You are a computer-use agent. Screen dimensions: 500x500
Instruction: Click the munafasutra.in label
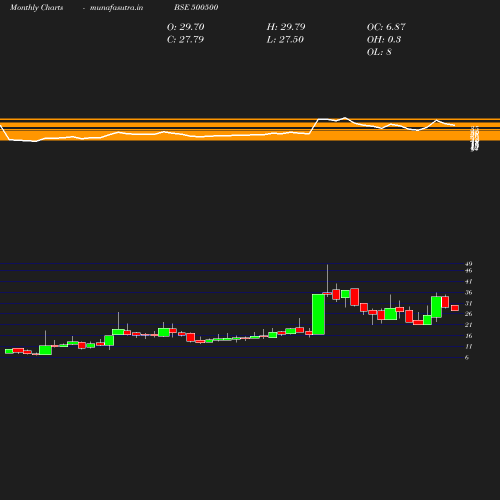[x=116, y=7]
